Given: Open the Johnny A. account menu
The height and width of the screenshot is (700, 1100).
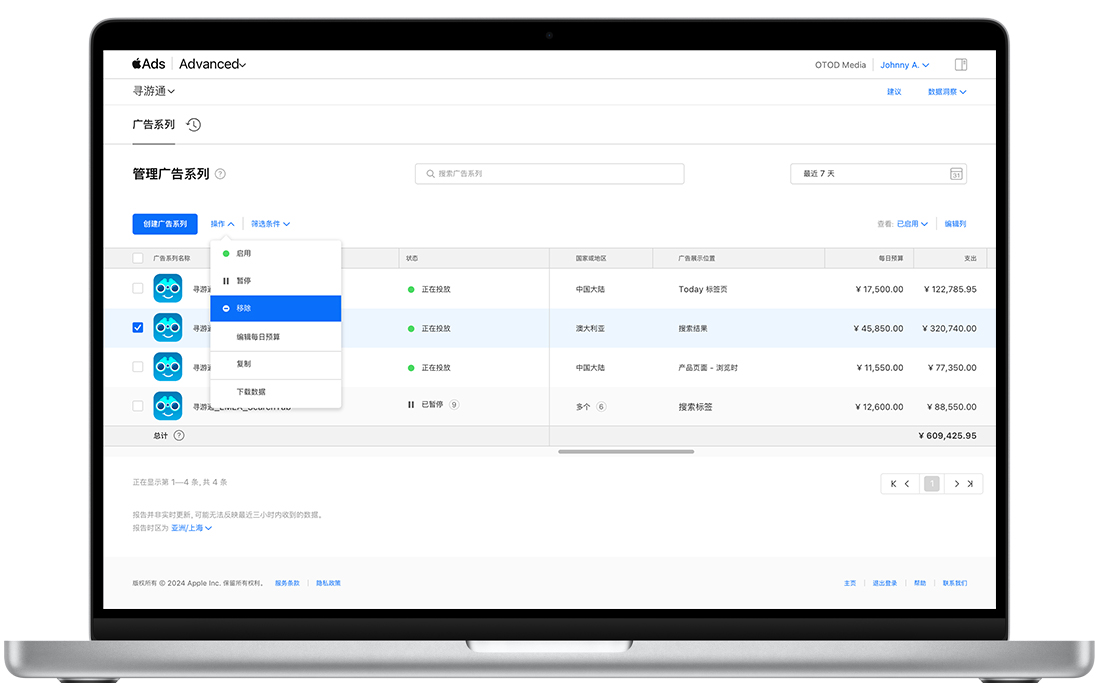Looking at the screenshot, I should pos(905,65).
